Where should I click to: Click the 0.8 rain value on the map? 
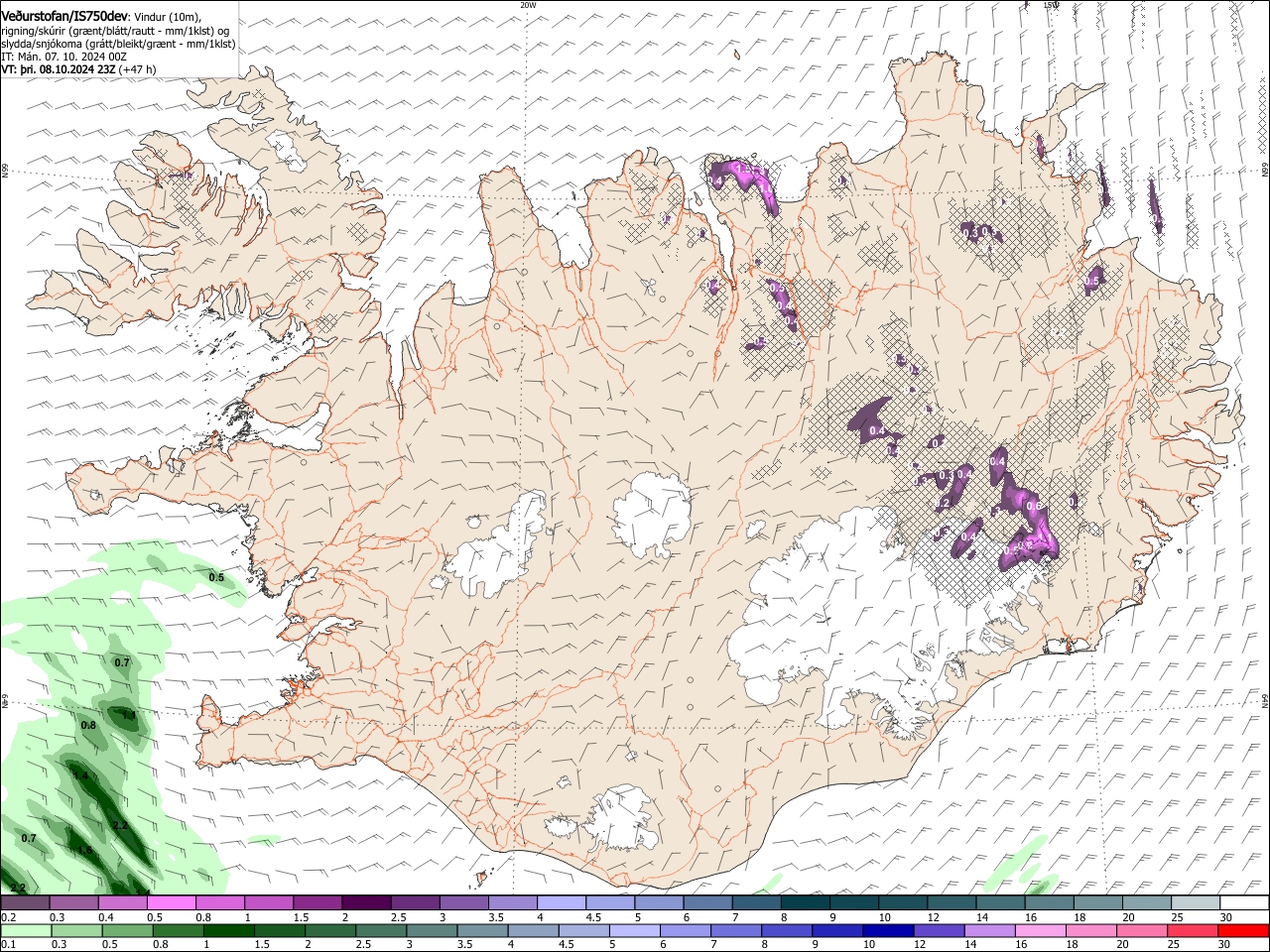[88, 726]
